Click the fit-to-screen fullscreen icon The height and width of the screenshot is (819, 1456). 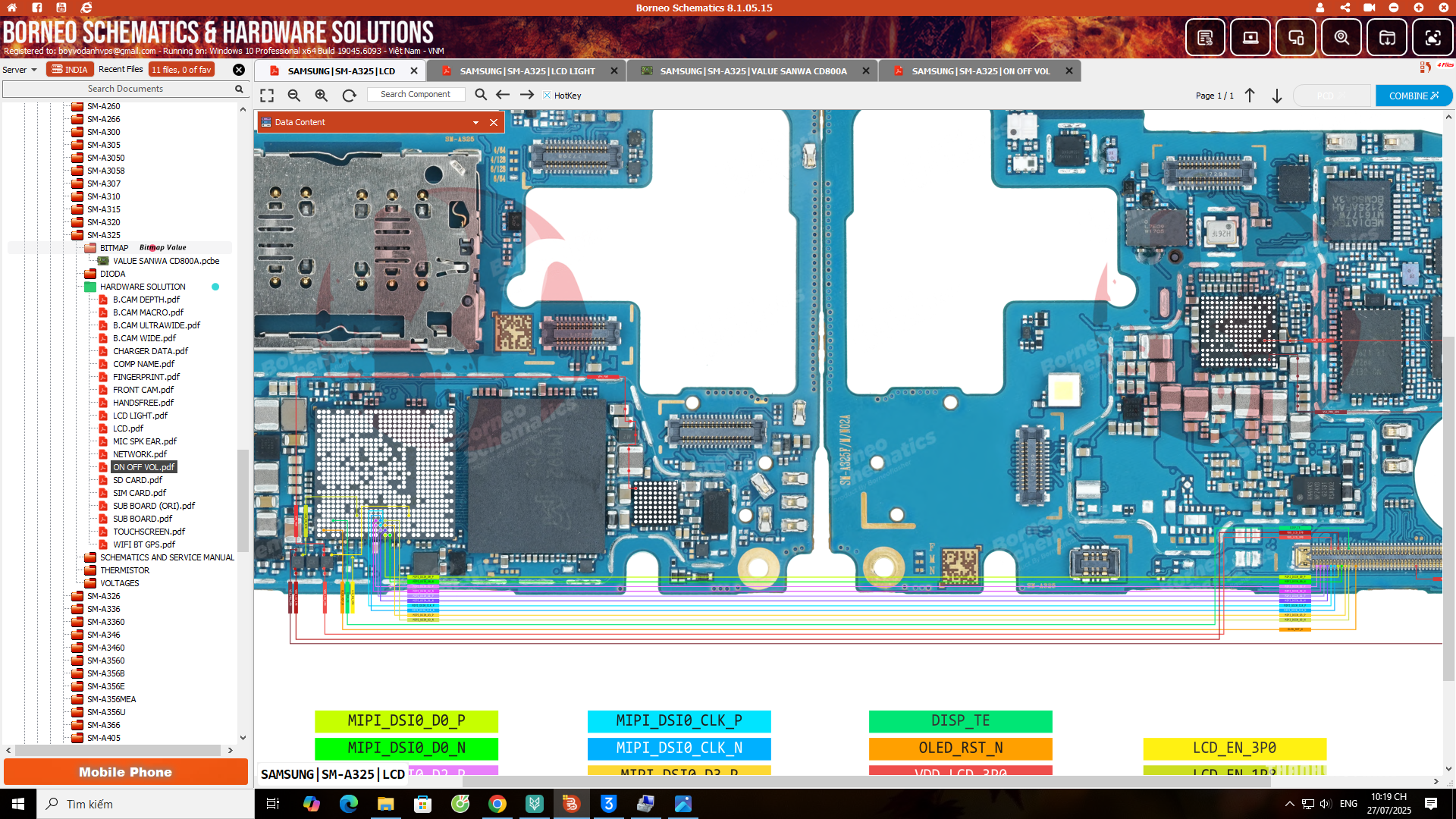[267, 96]
